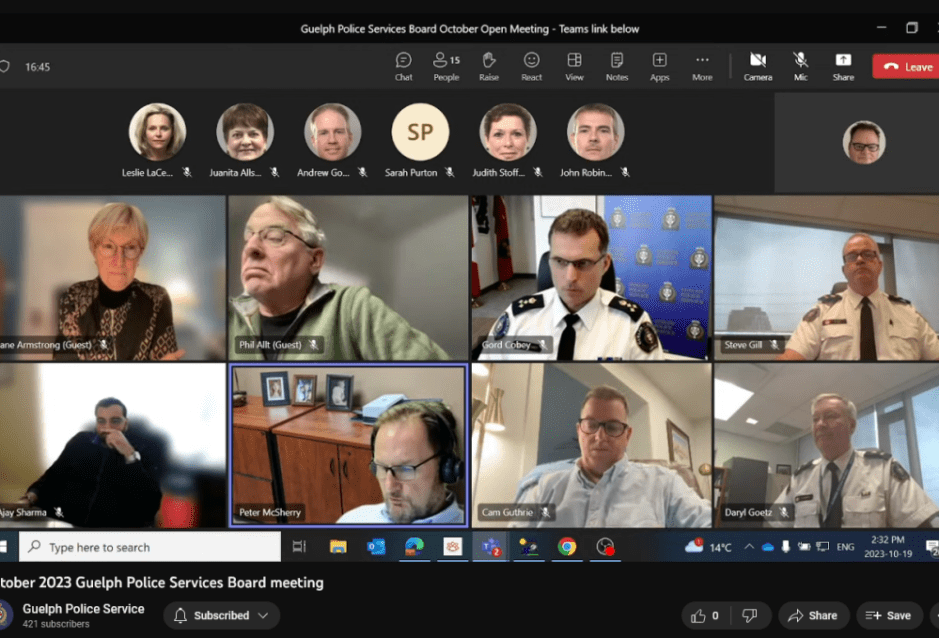Open Google Chrome from the taskbar
Screen dimensions: 939x638
tap(567, 547)
